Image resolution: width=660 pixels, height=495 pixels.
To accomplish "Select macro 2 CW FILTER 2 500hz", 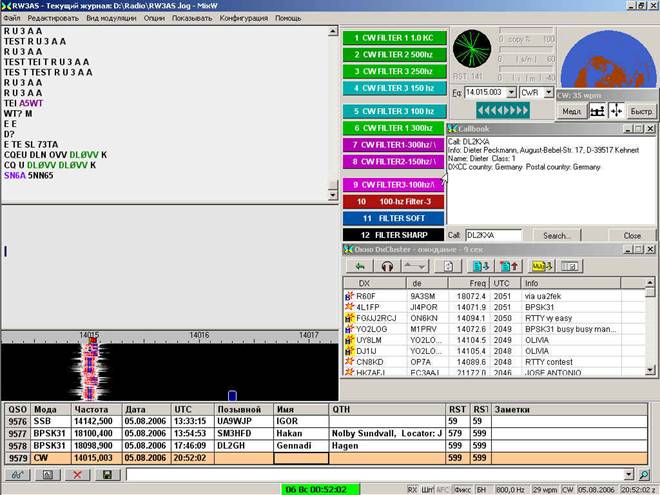I will click(394, 55).
